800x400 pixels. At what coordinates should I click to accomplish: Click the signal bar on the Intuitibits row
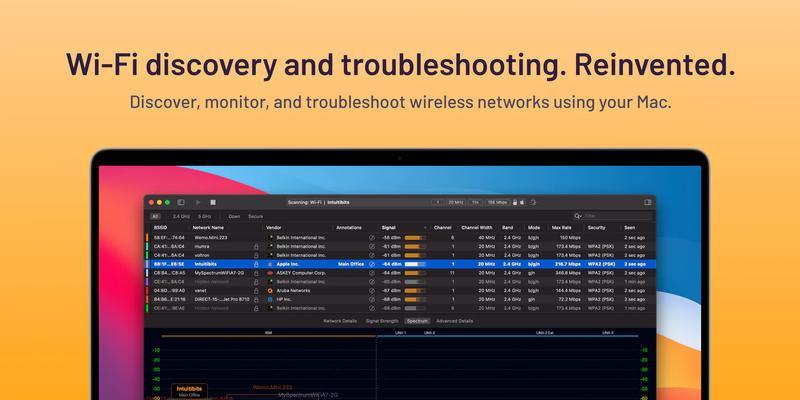point(415,264)
